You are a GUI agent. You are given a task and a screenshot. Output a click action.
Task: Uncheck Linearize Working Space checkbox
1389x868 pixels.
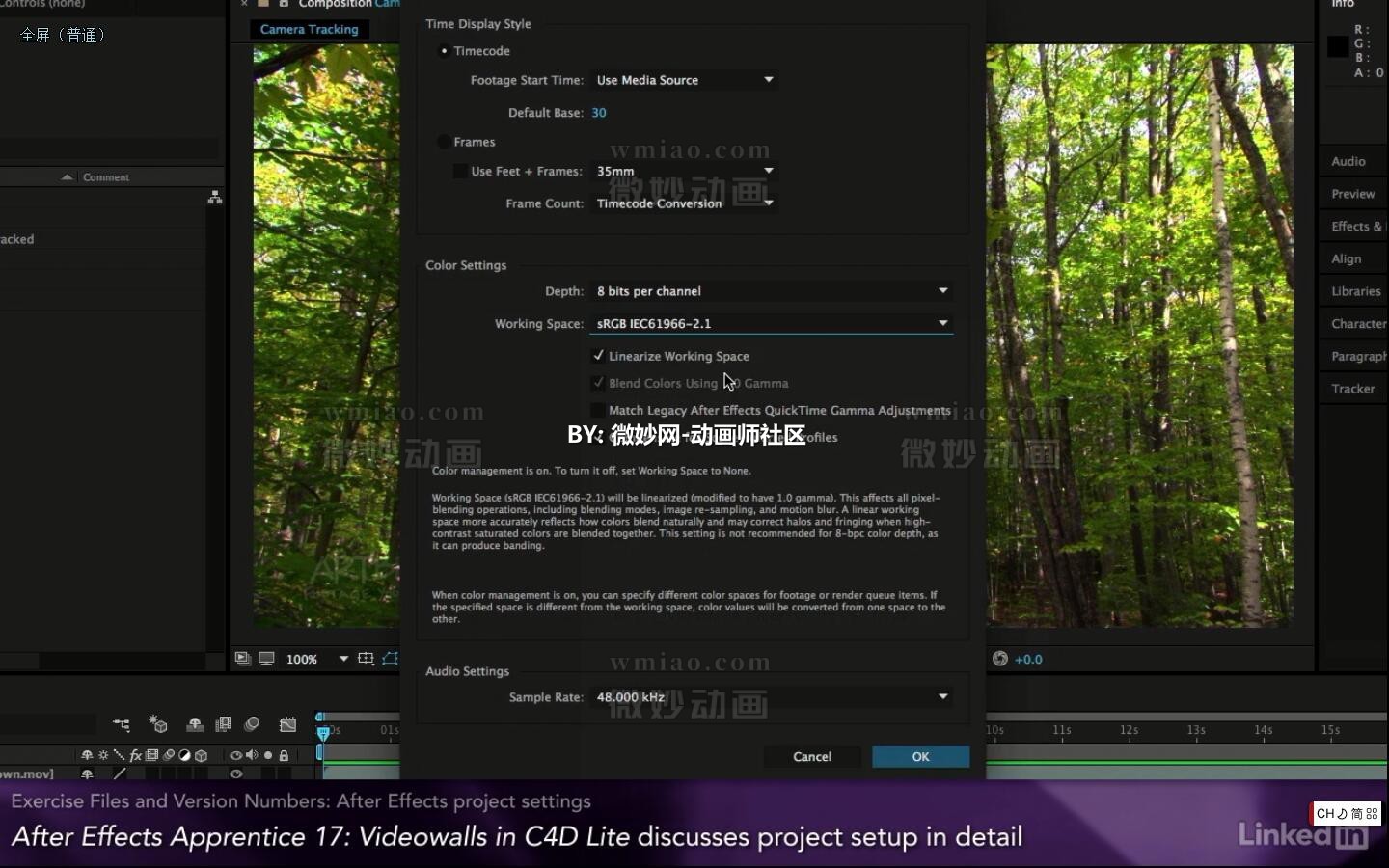tap(598, 356)
